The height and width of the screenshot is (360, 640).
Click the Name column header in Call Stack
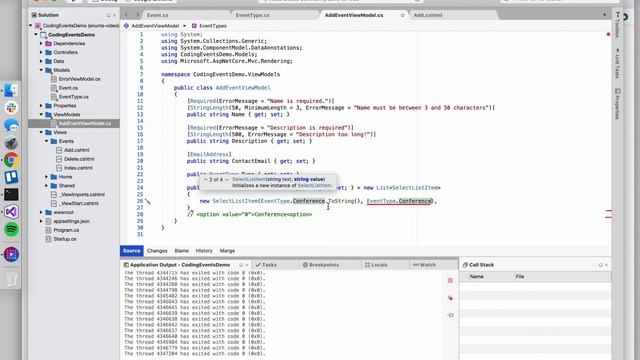pos(476,277)
